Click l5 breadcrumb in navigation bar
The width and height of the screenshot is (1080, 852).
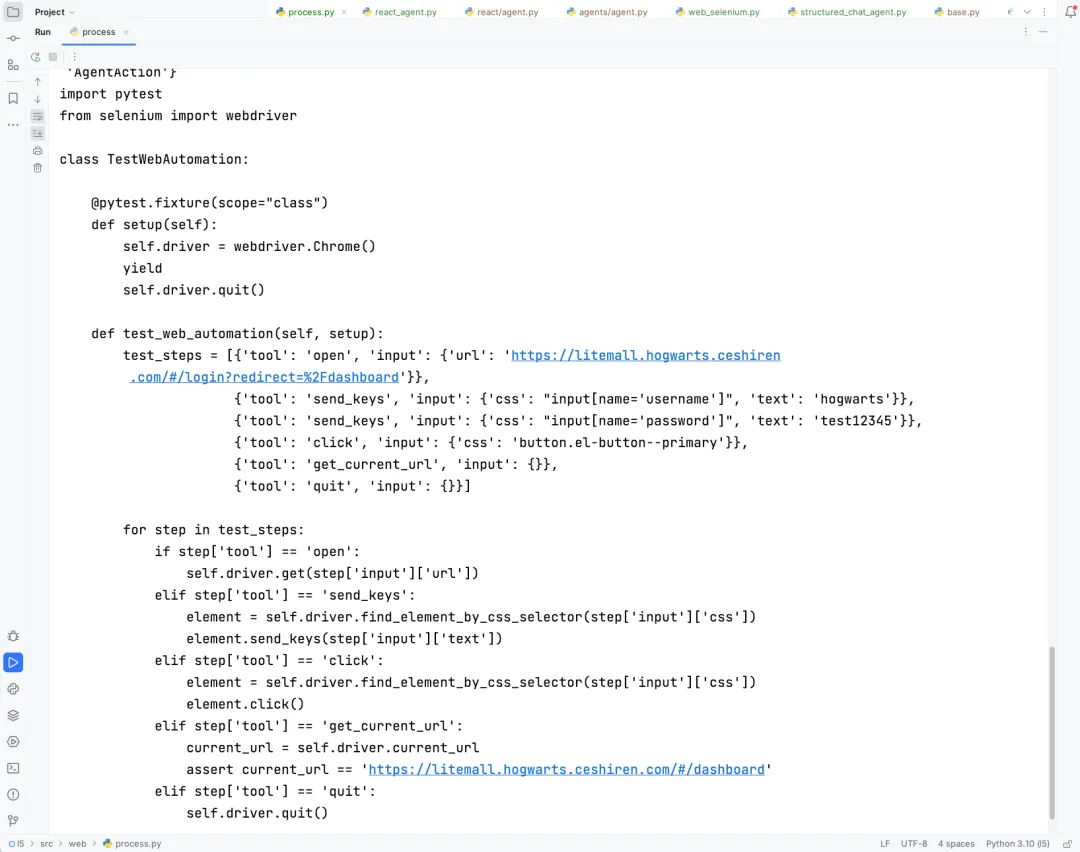coord(17,844)
